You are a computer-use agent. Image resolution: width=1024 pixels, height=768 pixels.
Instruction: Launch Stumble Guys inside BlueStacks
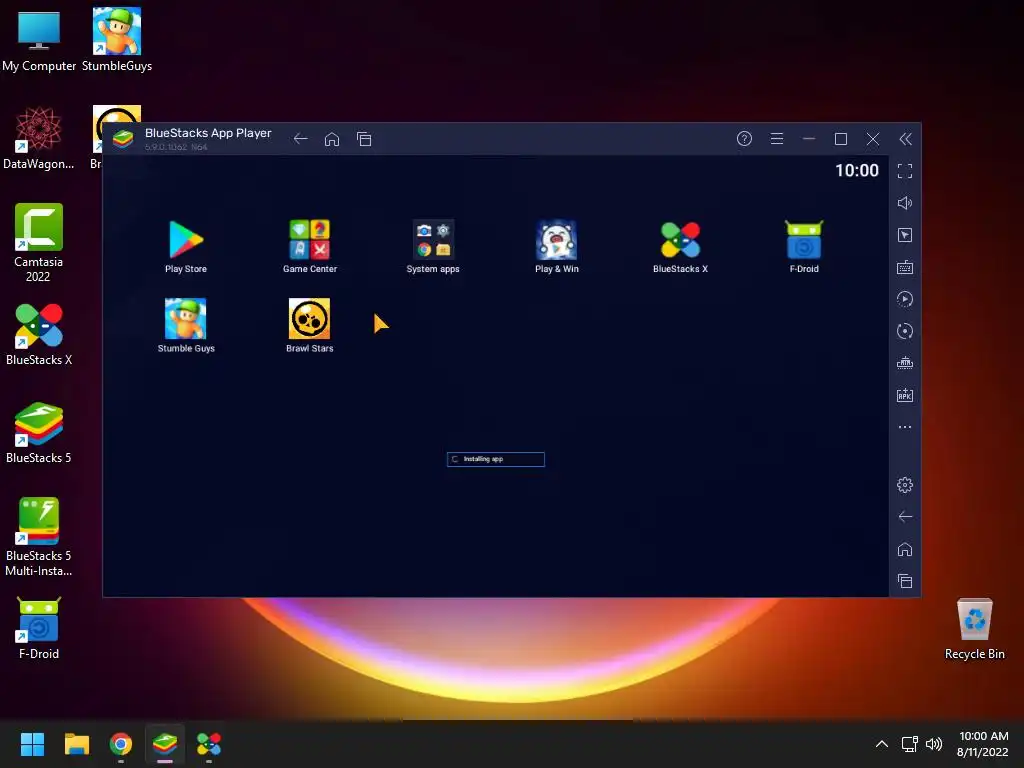186,325
